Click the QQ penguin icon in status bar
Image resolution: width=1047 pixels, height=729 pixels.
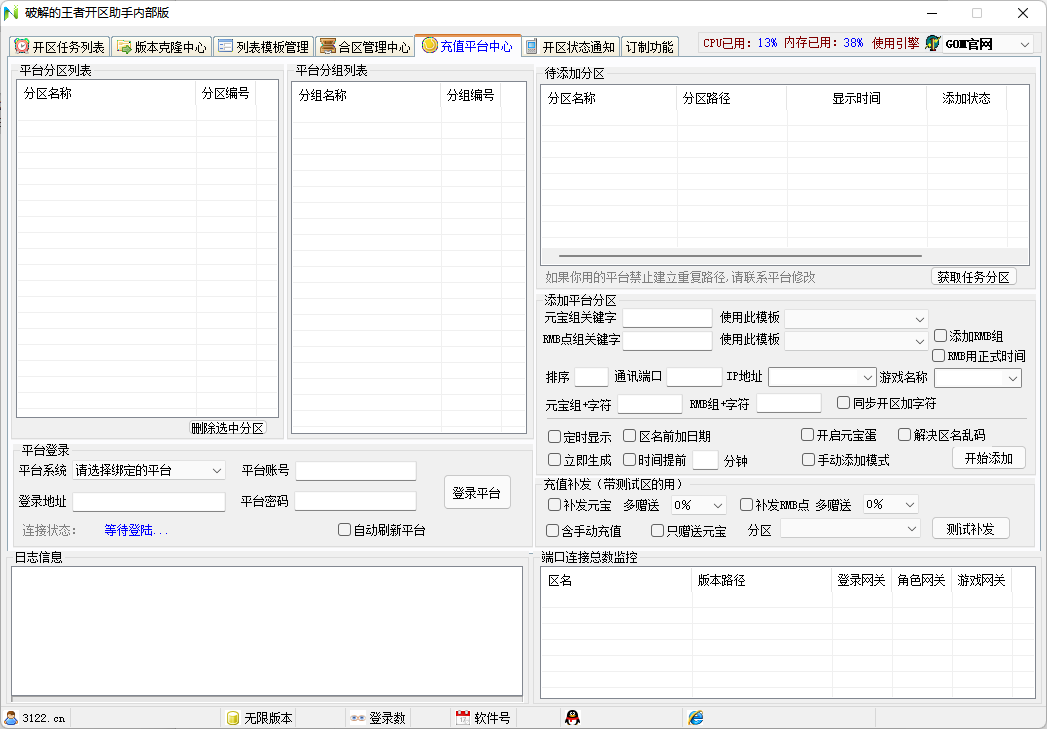[572, 718]
